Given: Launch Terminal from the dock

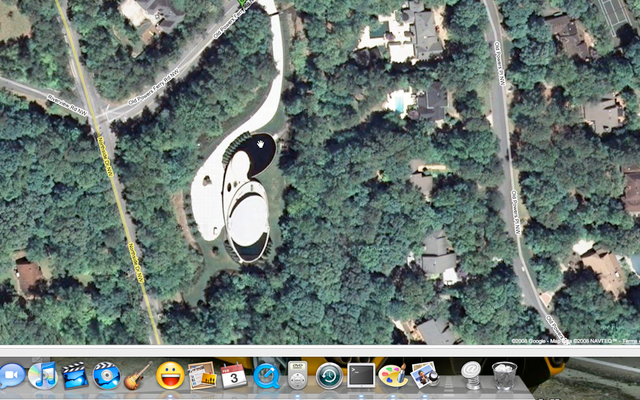Looking at the screenshot, I should pos(360,376).
